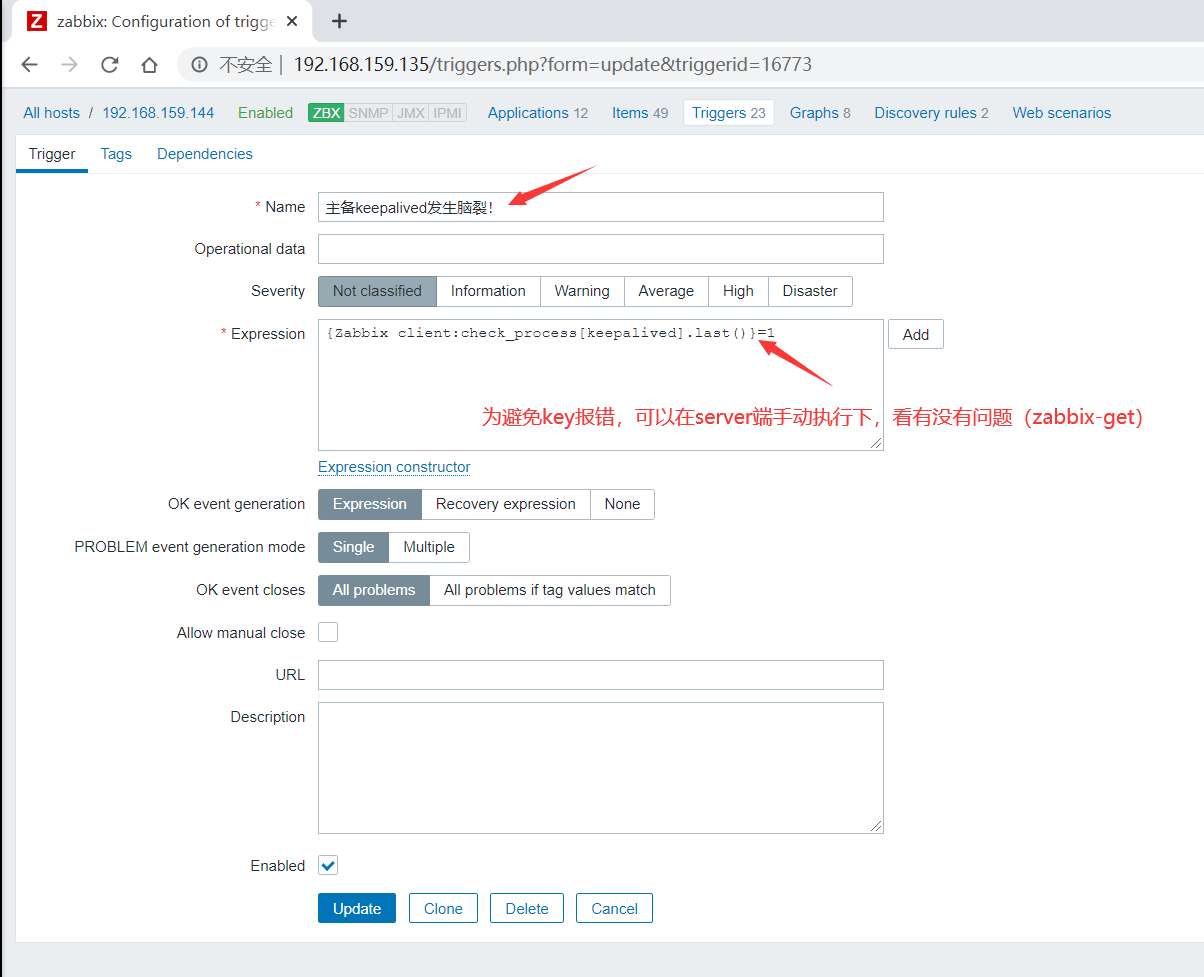This screenshot has height=977, width=1204.
Task: Select Not classified severity
Action: point(377,291)
